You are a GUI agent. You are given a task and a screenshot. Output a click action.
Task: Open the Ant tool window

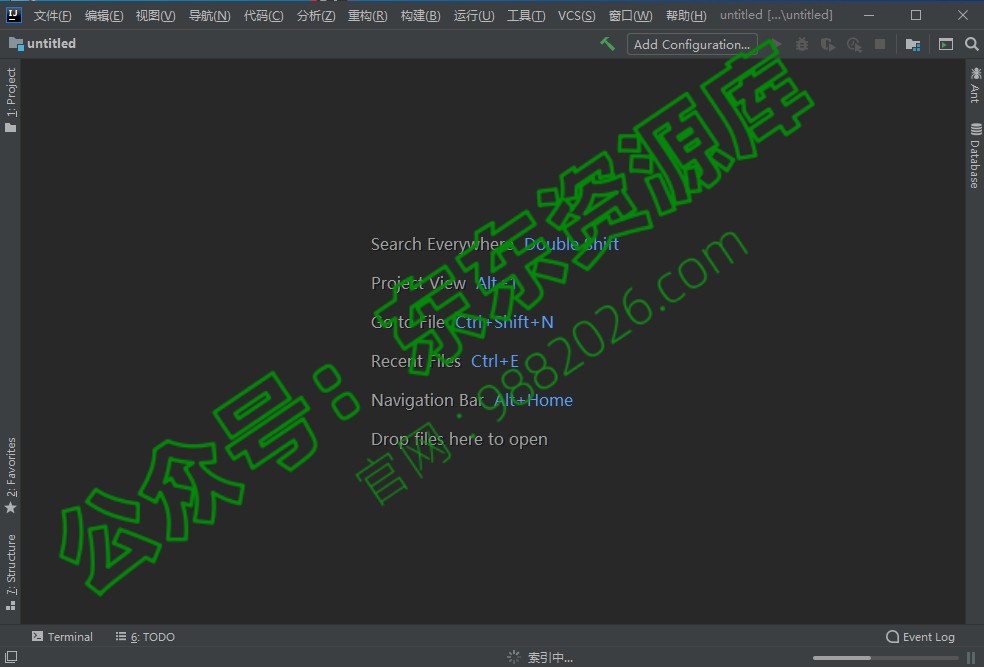[974, 88]
